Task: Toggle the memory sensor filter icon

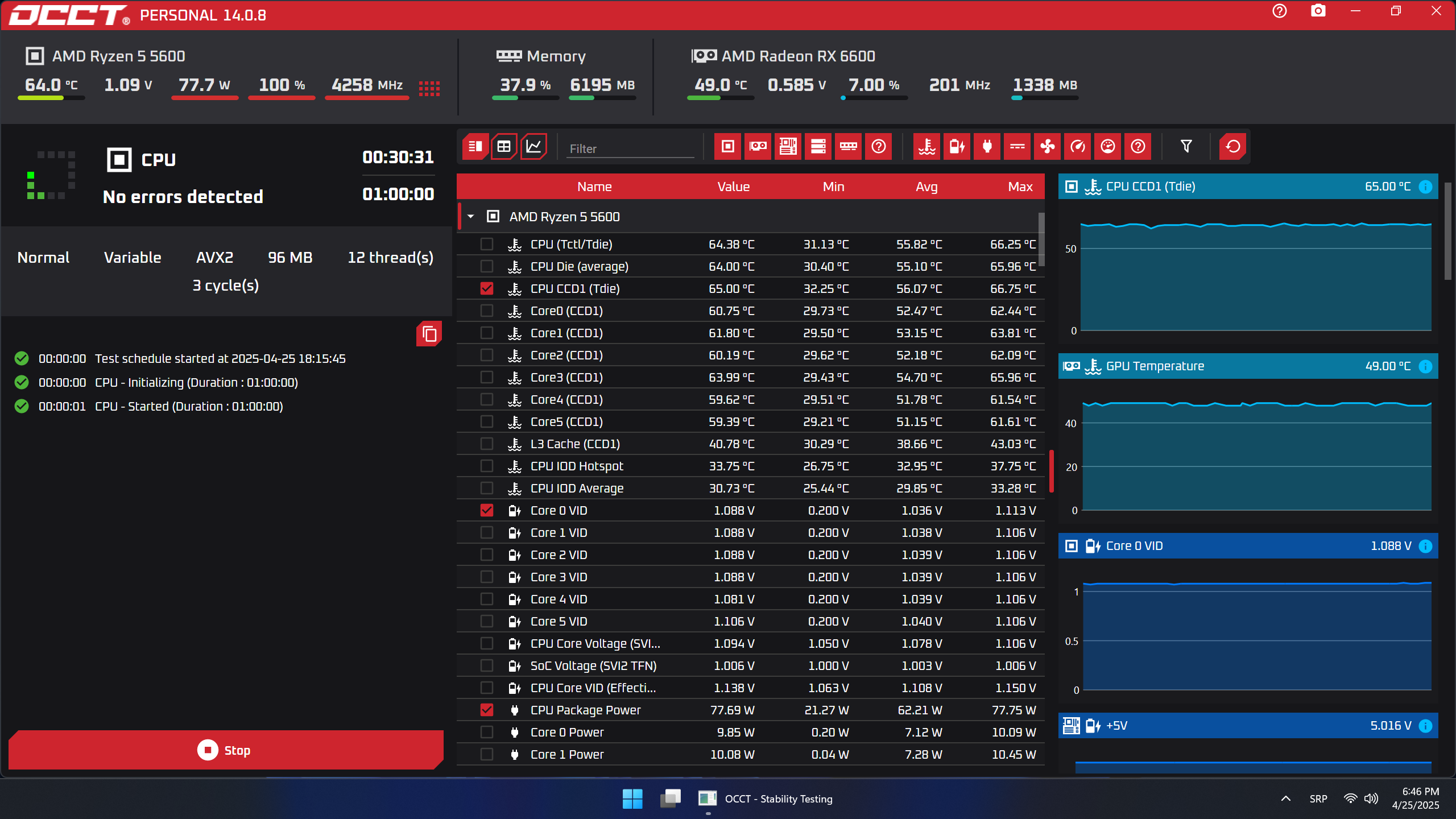Action: [x=848, y=147]
